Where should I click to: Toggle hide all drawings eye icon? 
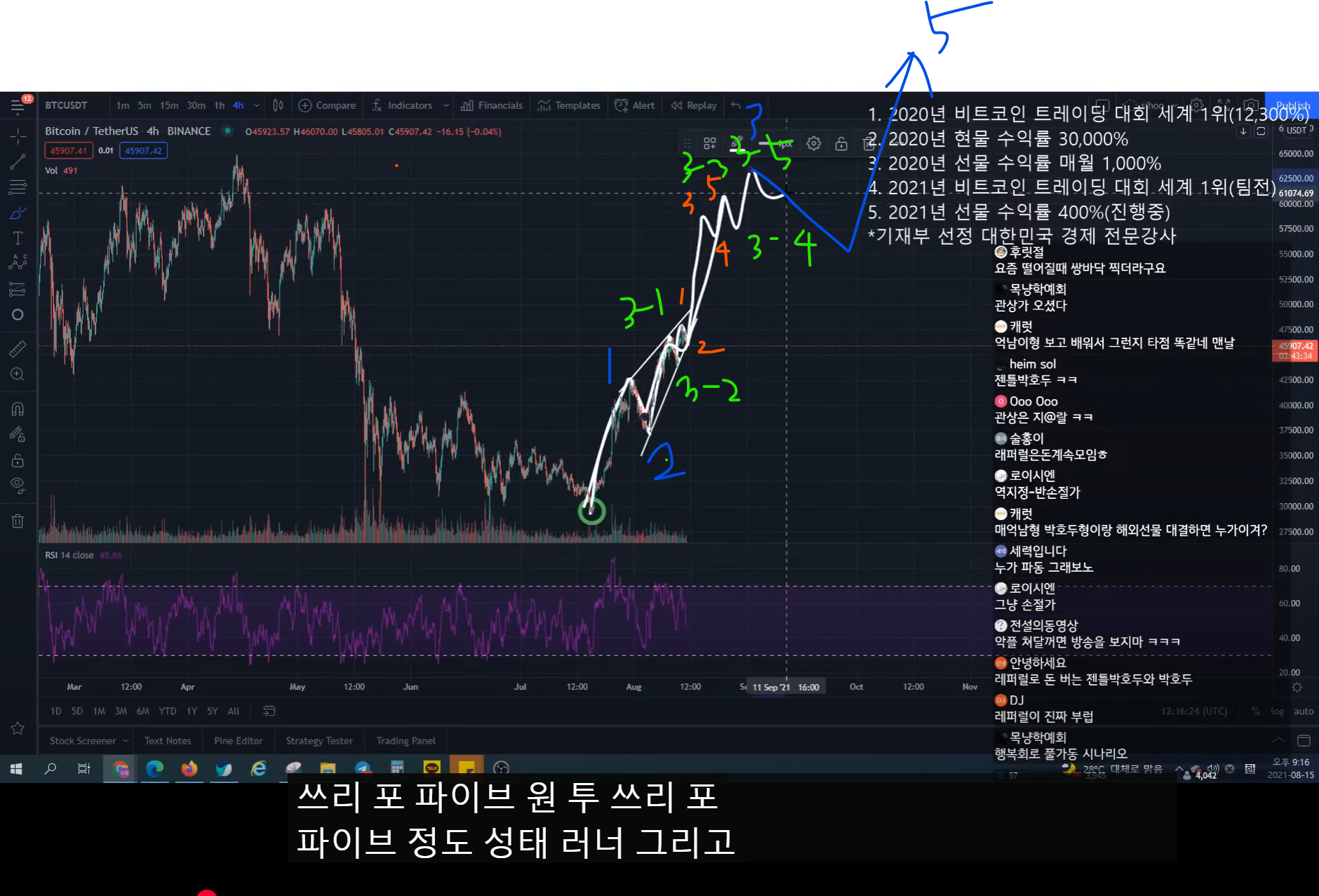pos(18,486)
